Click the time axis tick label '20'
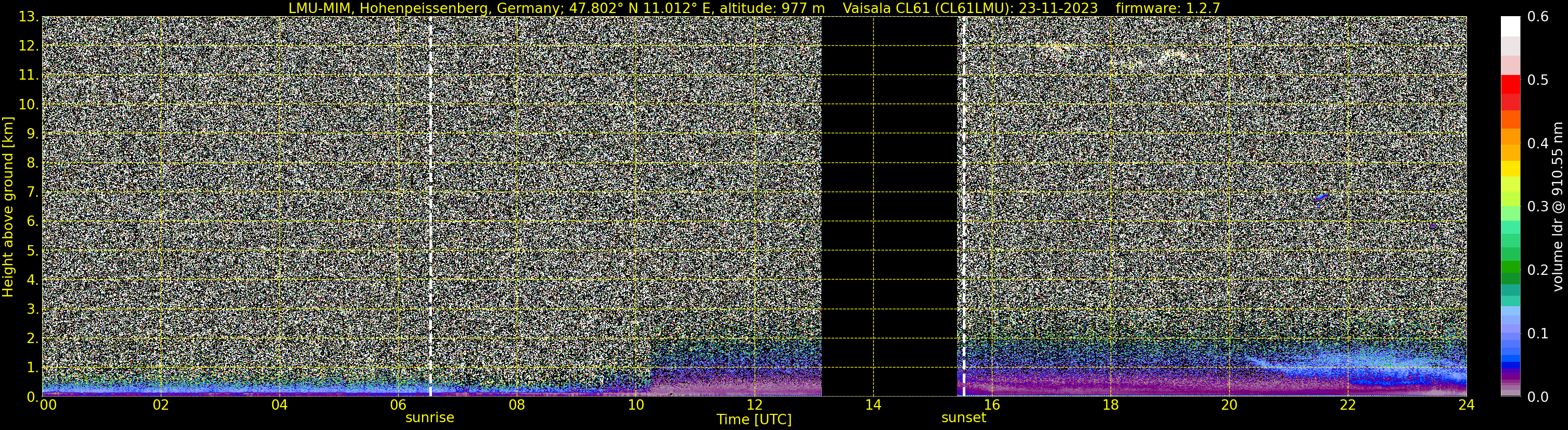The width and height of the screenshot is (1568, 430). tap(1229, 405)
